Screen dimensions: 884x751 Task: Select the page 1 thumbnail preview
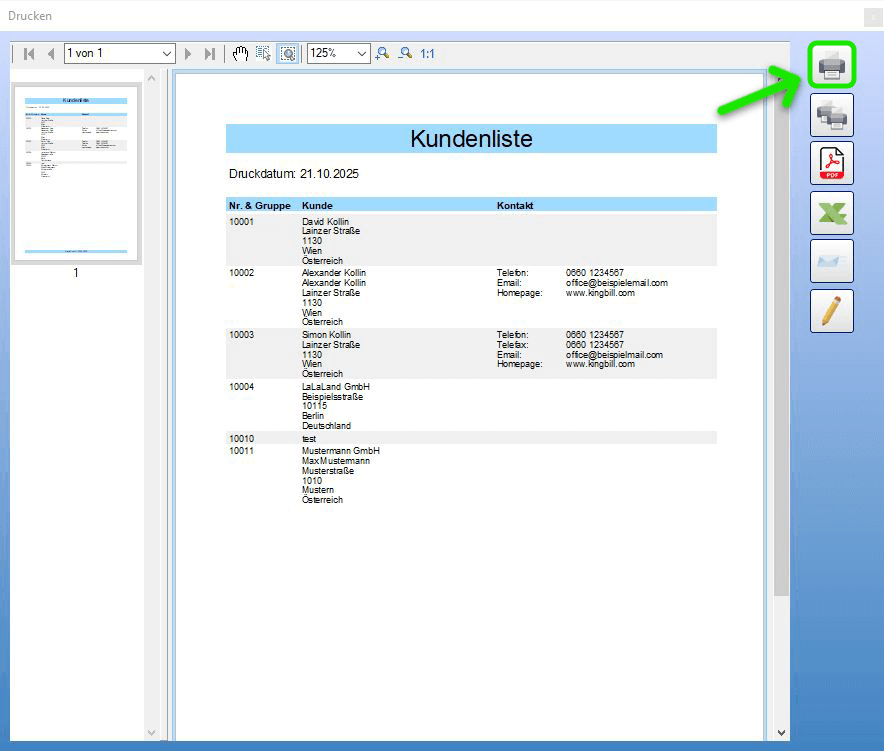[x=75, y=173]
